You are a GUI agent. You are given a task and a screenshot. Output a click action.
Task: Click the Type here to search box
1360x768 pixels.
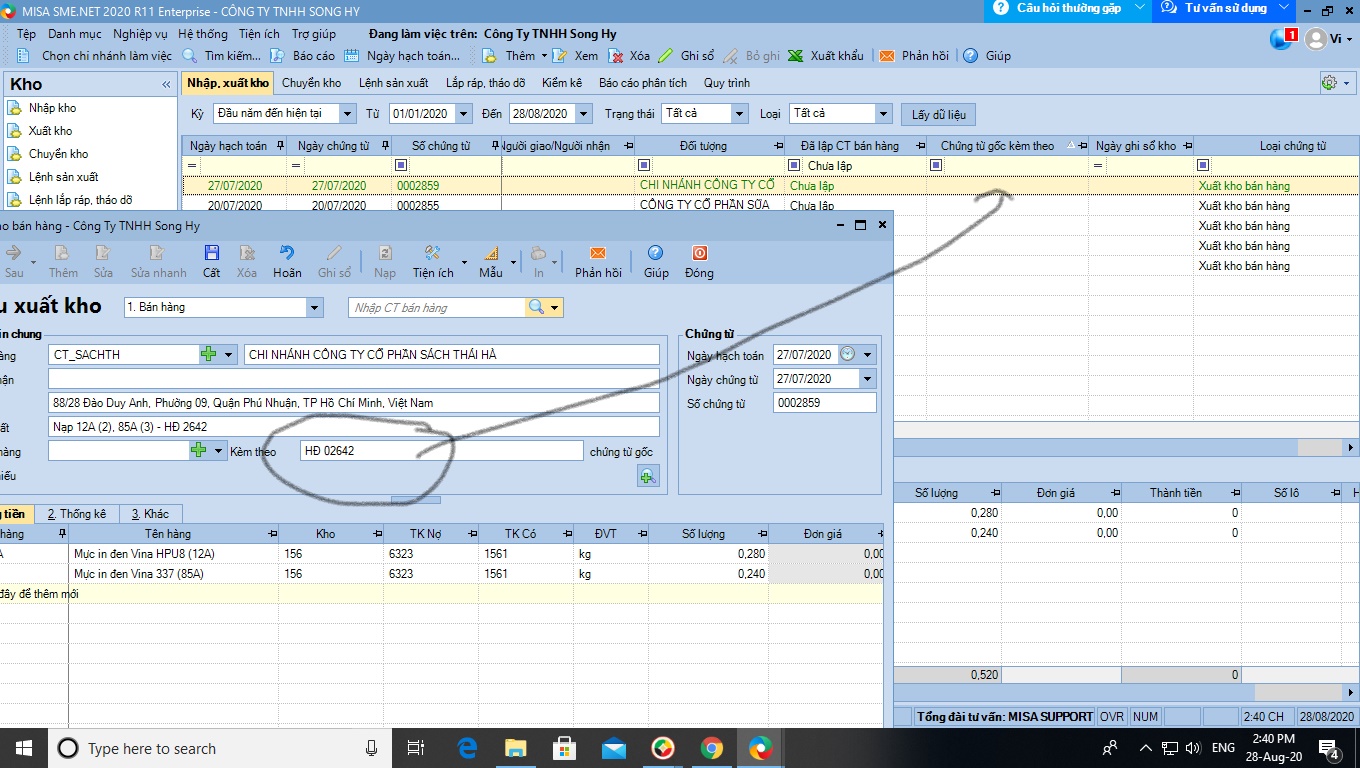(221, 748)
